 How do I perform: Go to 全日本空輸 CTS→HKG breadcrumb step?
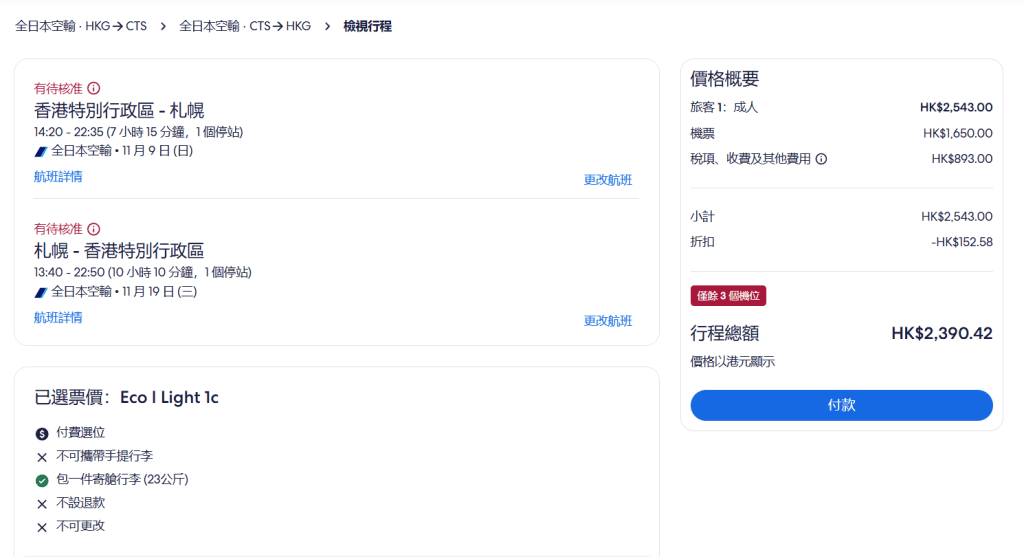[x=245, y=26]
